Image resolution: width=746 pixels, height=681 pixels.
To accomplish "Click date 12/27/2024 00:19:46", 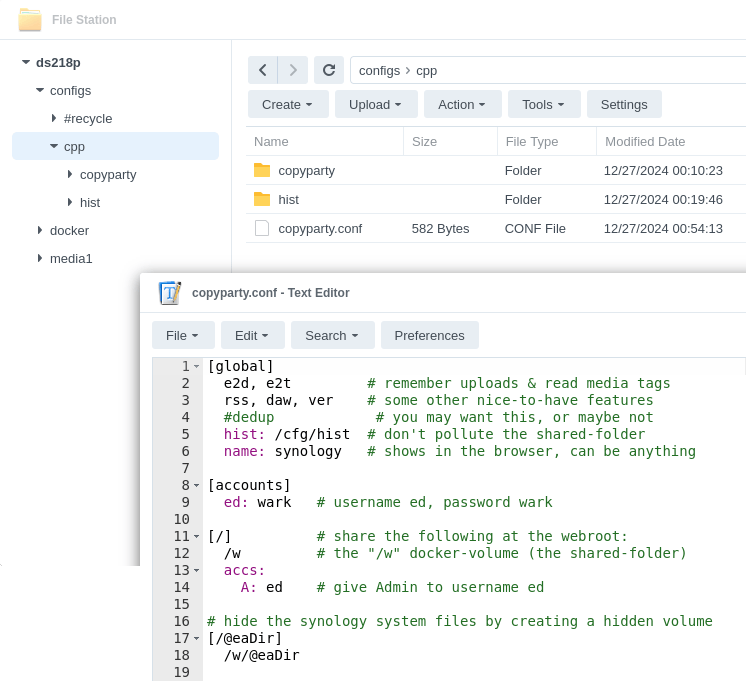I will (x=663, y=199).
